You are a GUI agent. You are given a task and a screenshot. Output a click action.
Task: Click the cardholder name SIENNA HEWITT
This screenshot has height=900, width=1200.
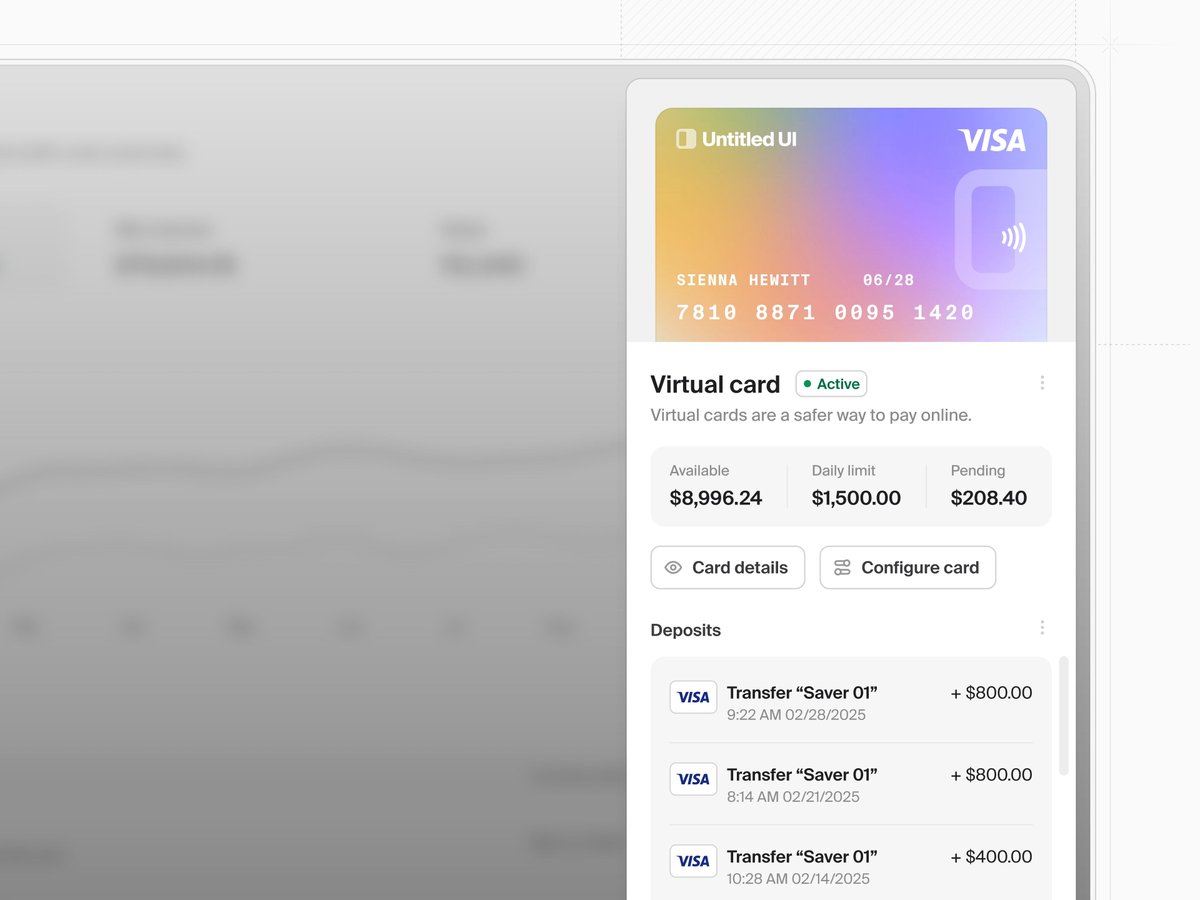click(743, 280)
